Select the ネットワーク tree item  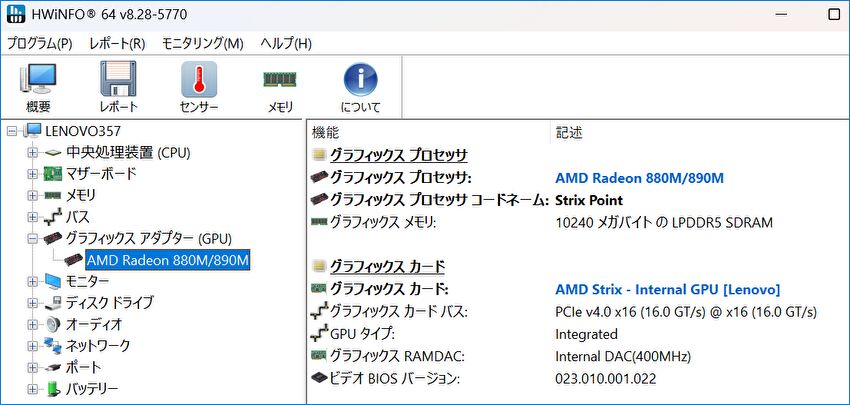[x=97, y=346]
